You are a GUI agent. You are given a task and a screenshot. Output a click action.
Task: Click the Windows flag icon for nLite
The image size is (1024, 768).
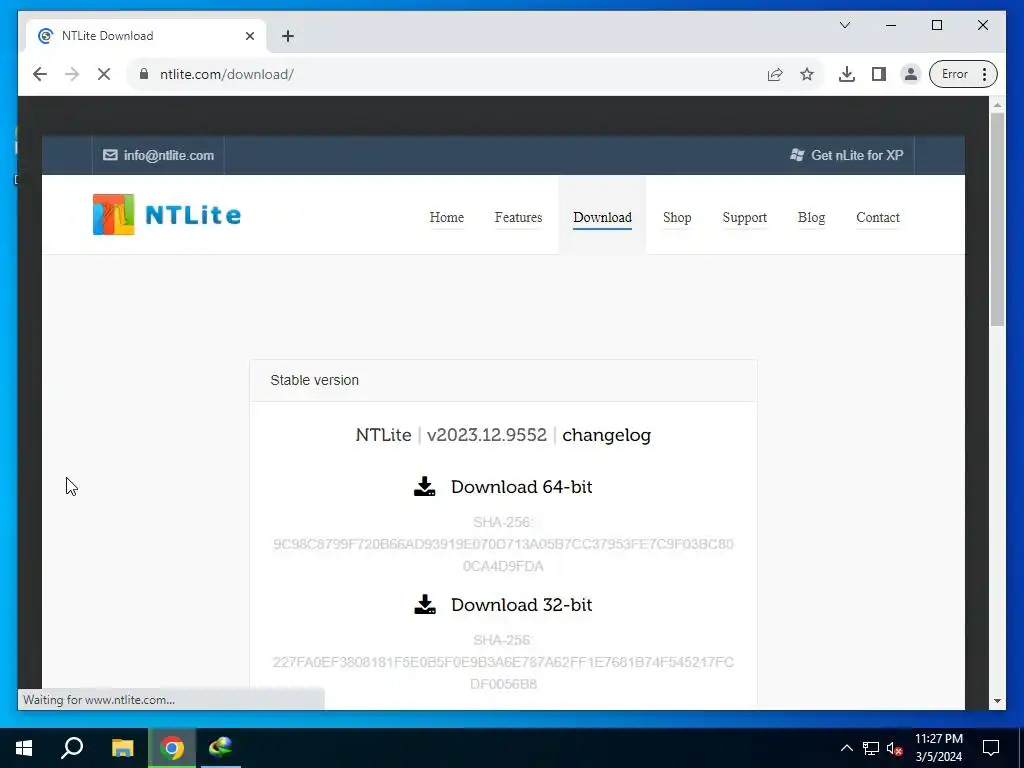tap(797, 155)
